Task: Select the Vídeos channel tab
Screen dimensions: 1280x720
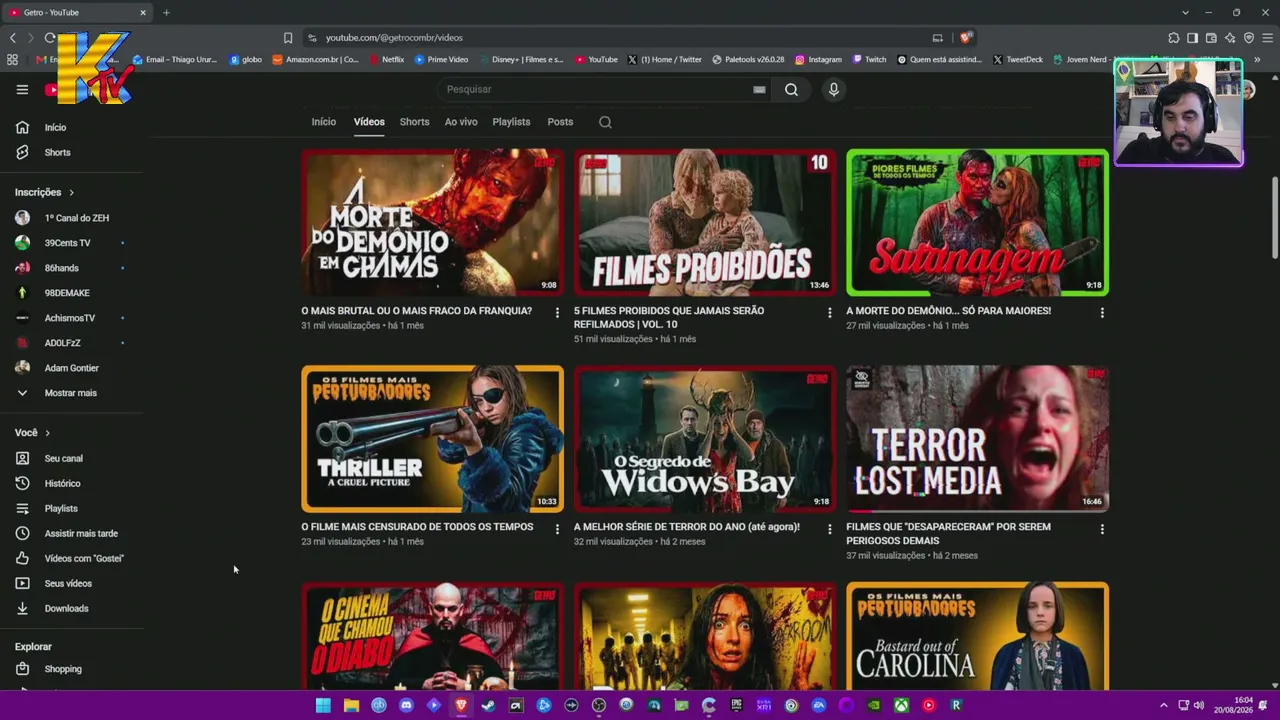Action: pos(369,122)
